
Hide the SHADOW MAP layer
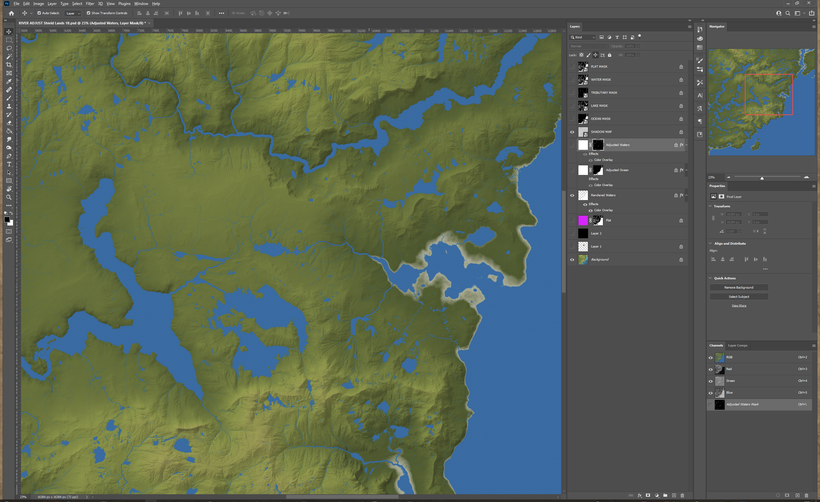point(573,132)
